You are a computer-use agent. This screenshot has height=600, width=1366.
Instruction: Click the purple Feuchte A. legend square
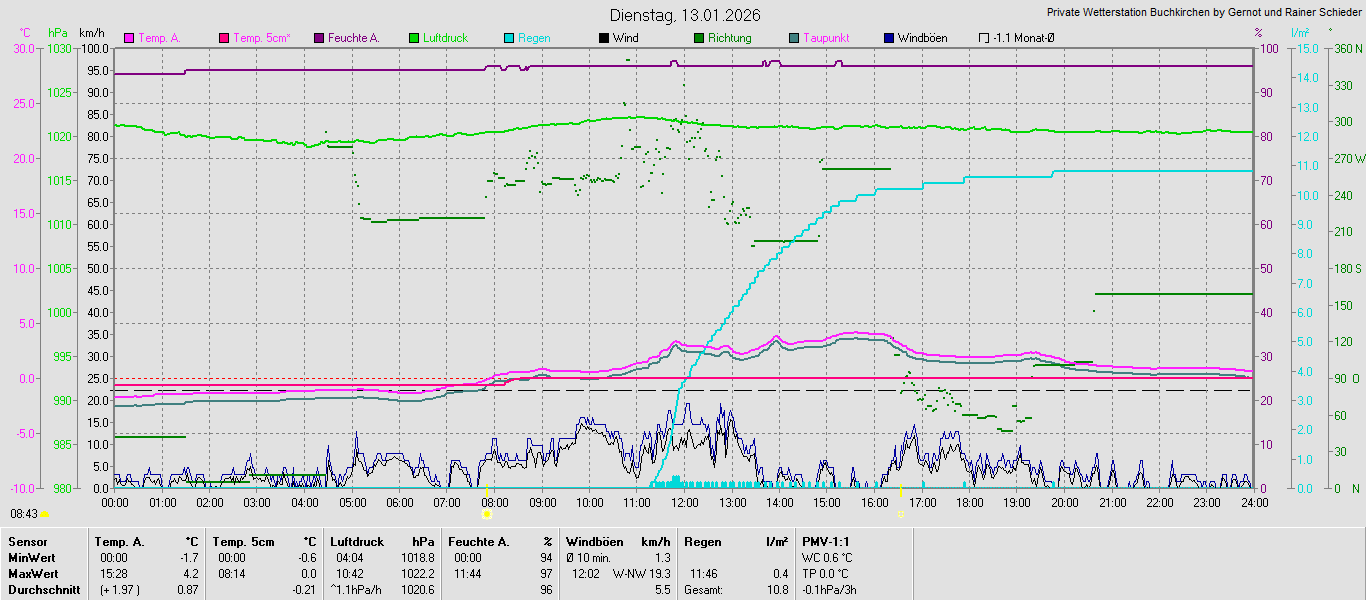[x=319, y=38]
